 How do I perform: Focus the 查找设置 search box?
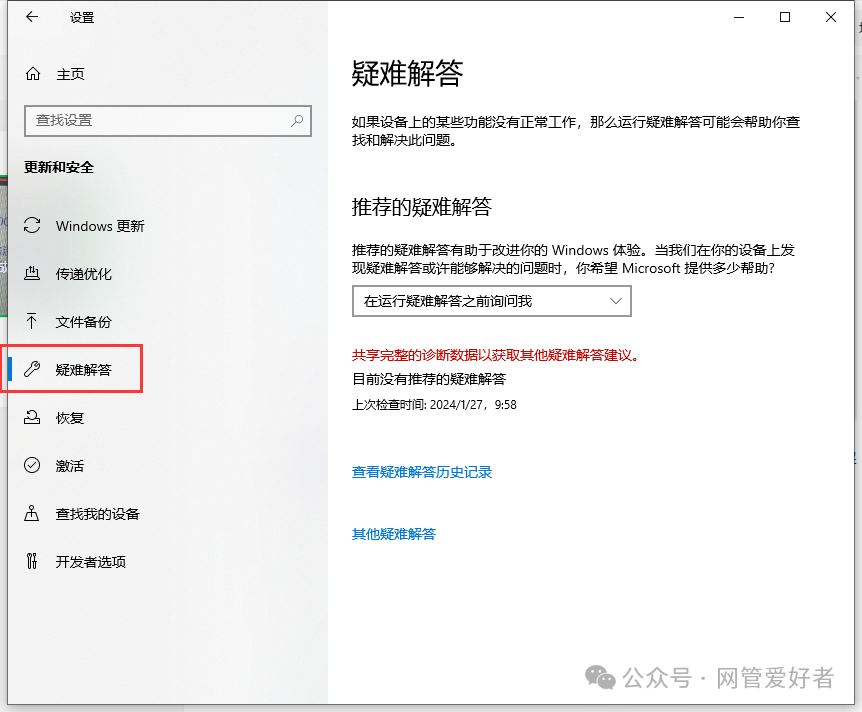pos(168,120)
